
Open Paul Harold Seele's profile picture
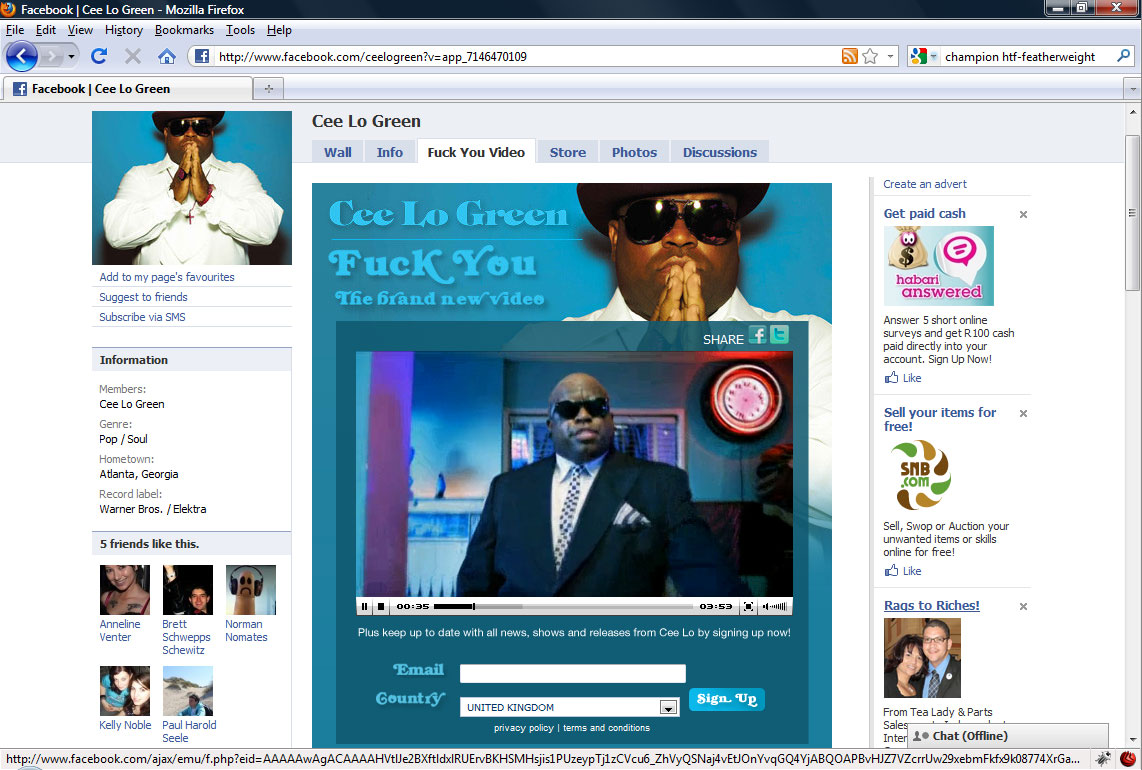(x=188, y=691)
